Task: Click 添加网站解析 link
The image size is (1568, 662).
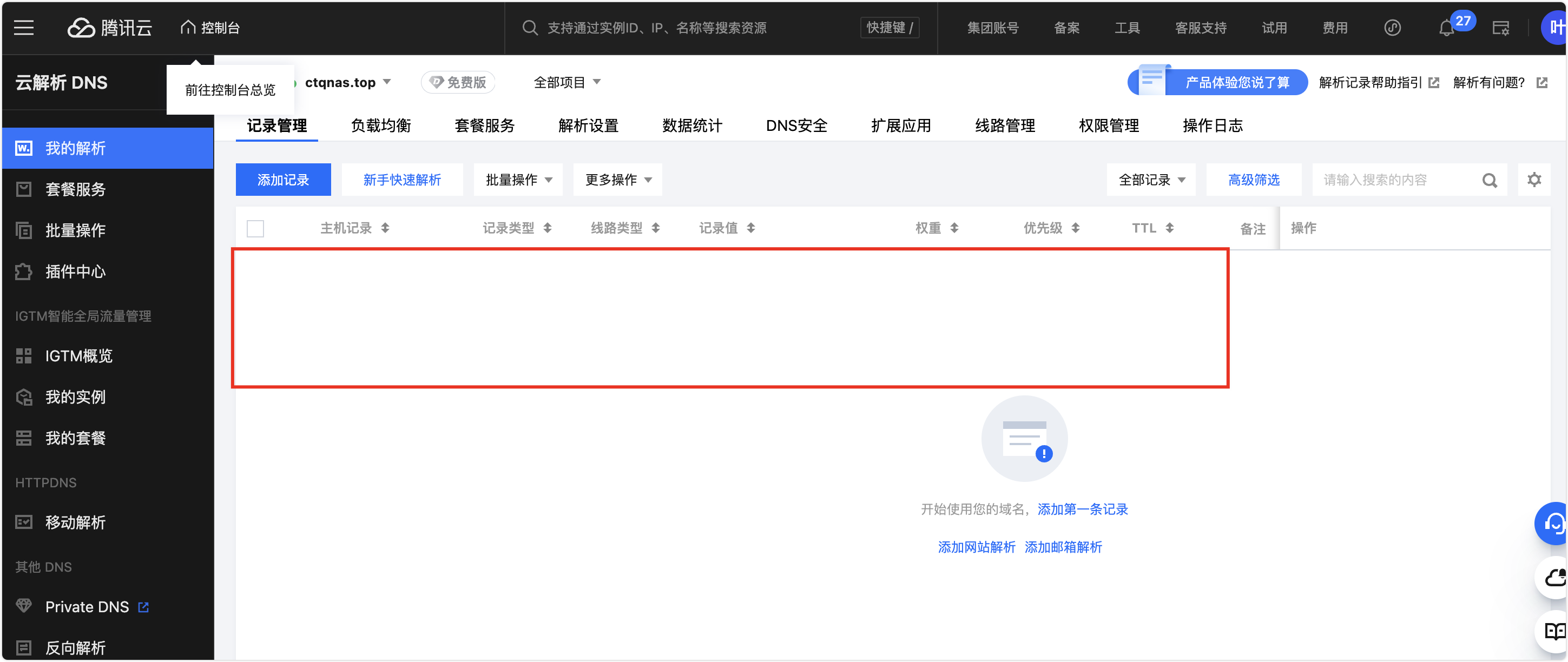Action: pyautogui.click(x=976, y=547)
